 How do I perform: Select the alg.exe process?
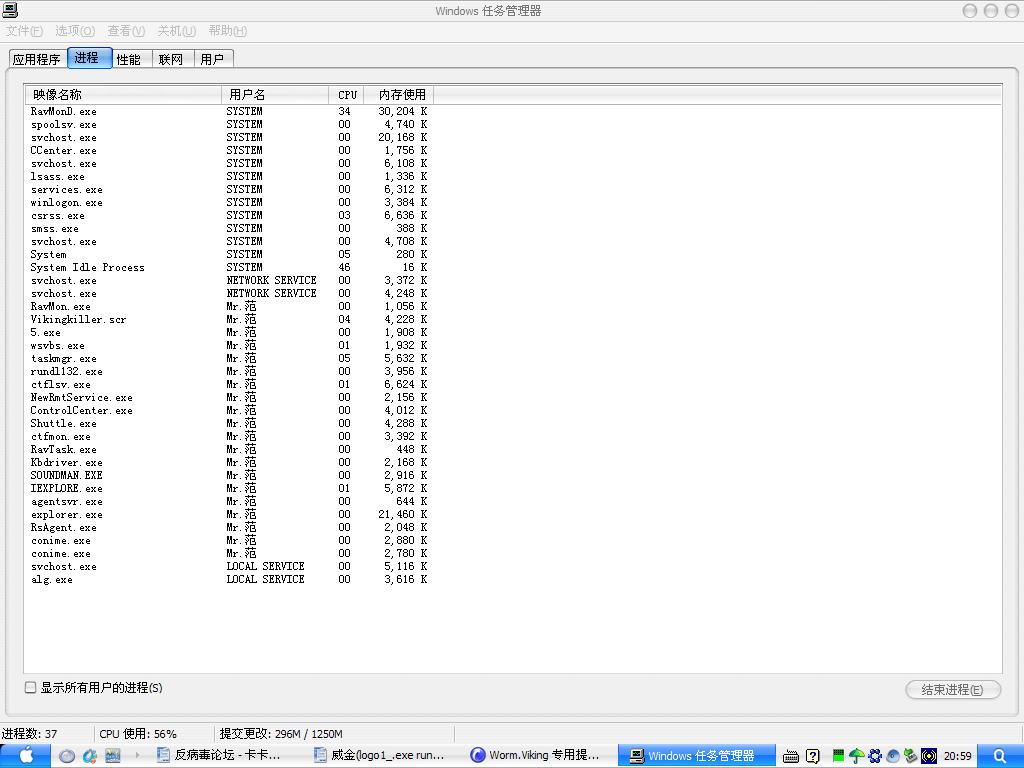(x=229, y=579)
